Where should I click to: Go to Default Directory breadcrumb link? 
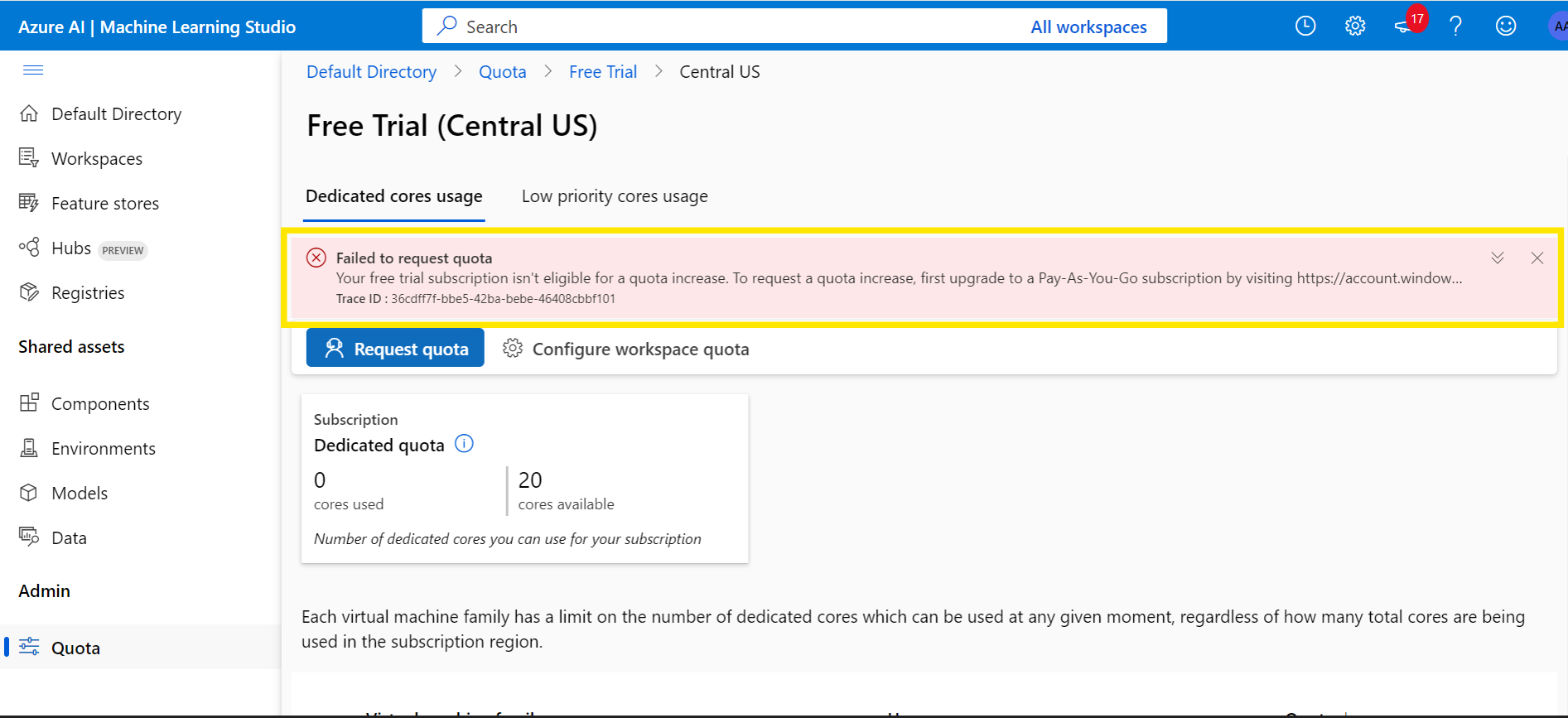[x=371, y=72]
